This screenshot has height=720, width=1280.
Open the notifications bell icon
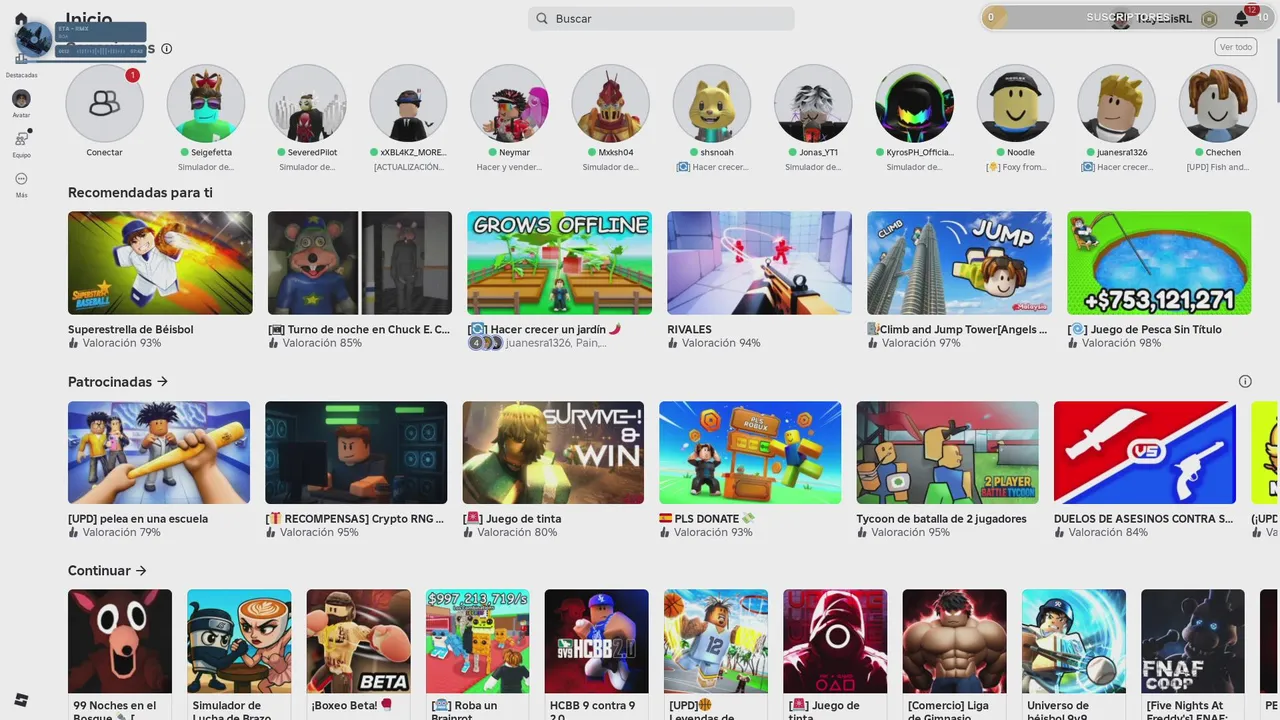1241,18
